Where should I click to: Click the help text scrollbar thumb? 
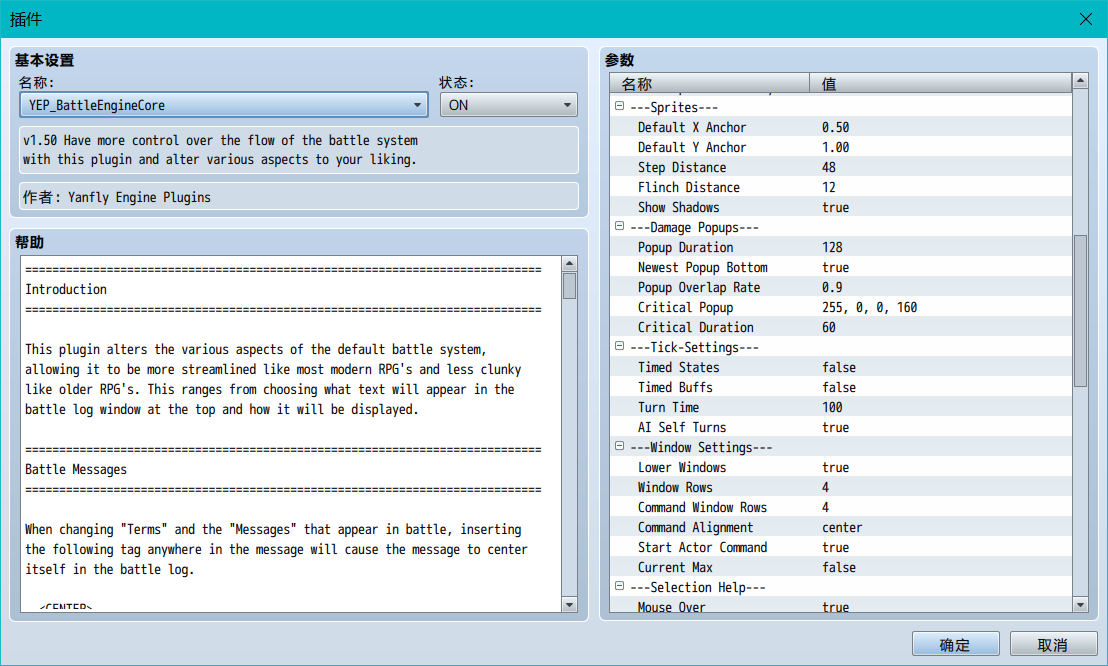[570, 286]
